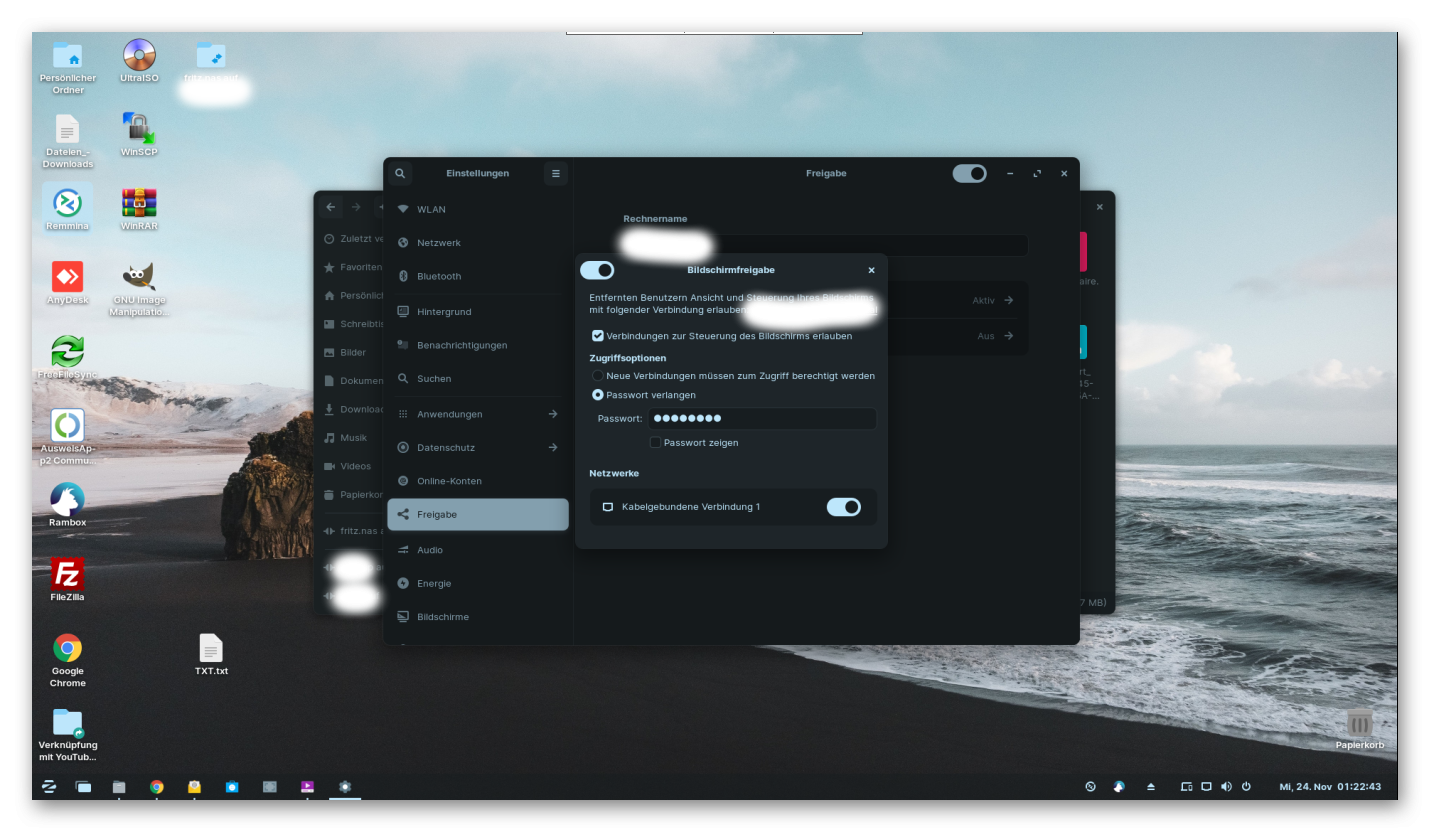
Task: Toggle Kabelgebundene Verbindung 1 switch
Action: [844, 507]
